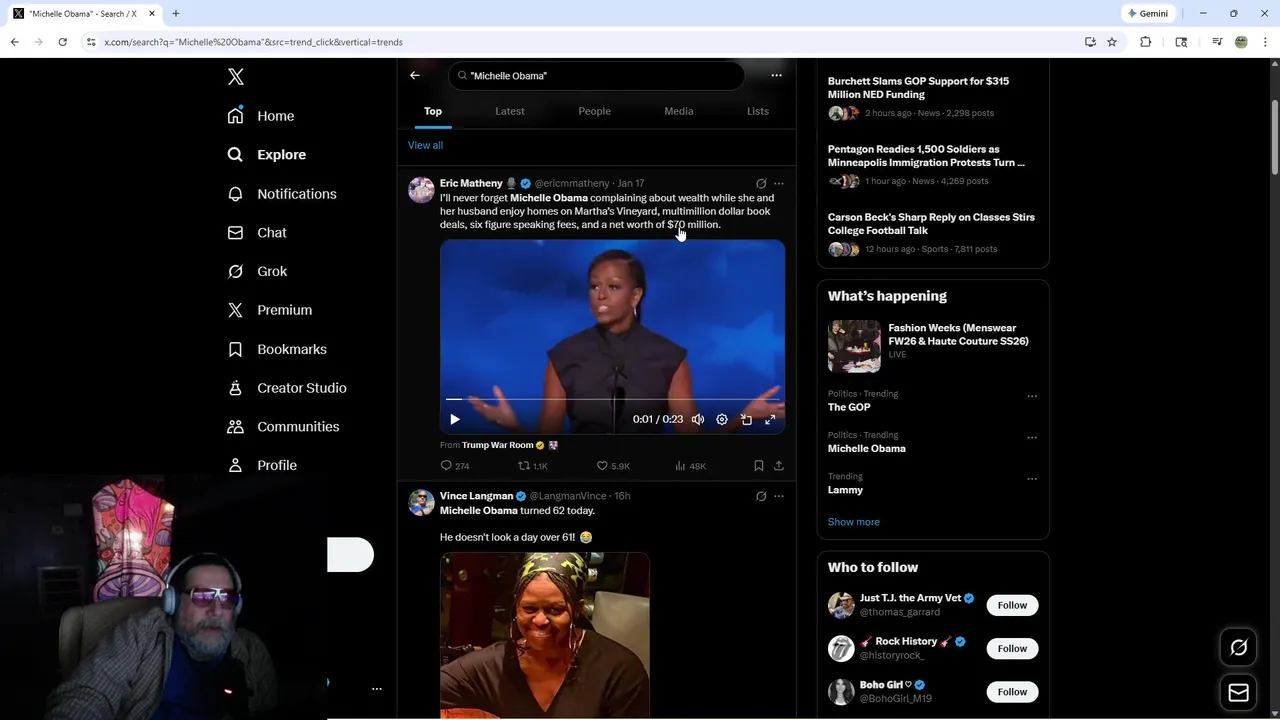The height and width of the screenshot is (720, 1280).
Task: Seek on the video progress bar
Action: click(x=612, y=400)
